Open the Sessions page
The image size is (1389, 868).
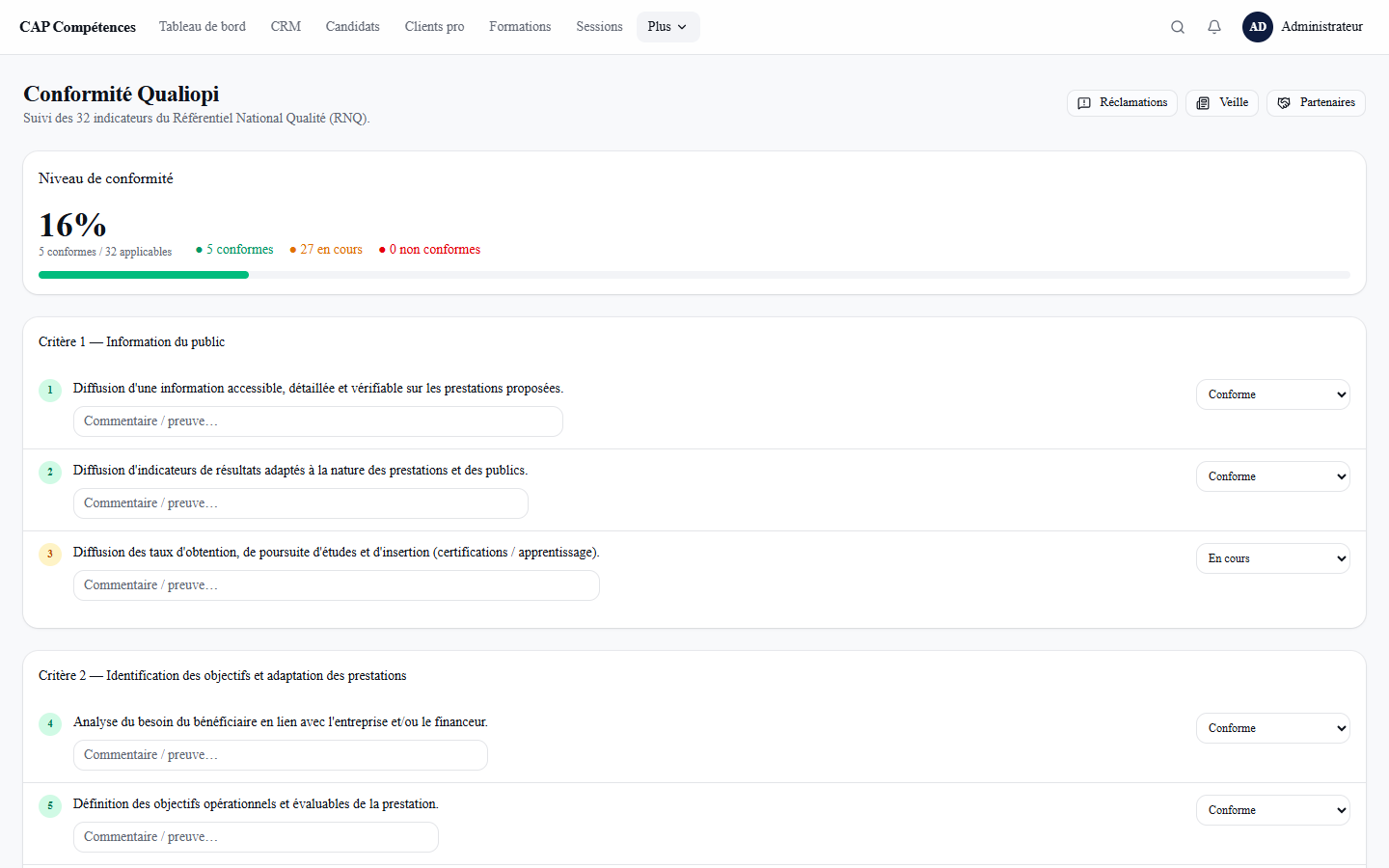(x=599, y=27)
